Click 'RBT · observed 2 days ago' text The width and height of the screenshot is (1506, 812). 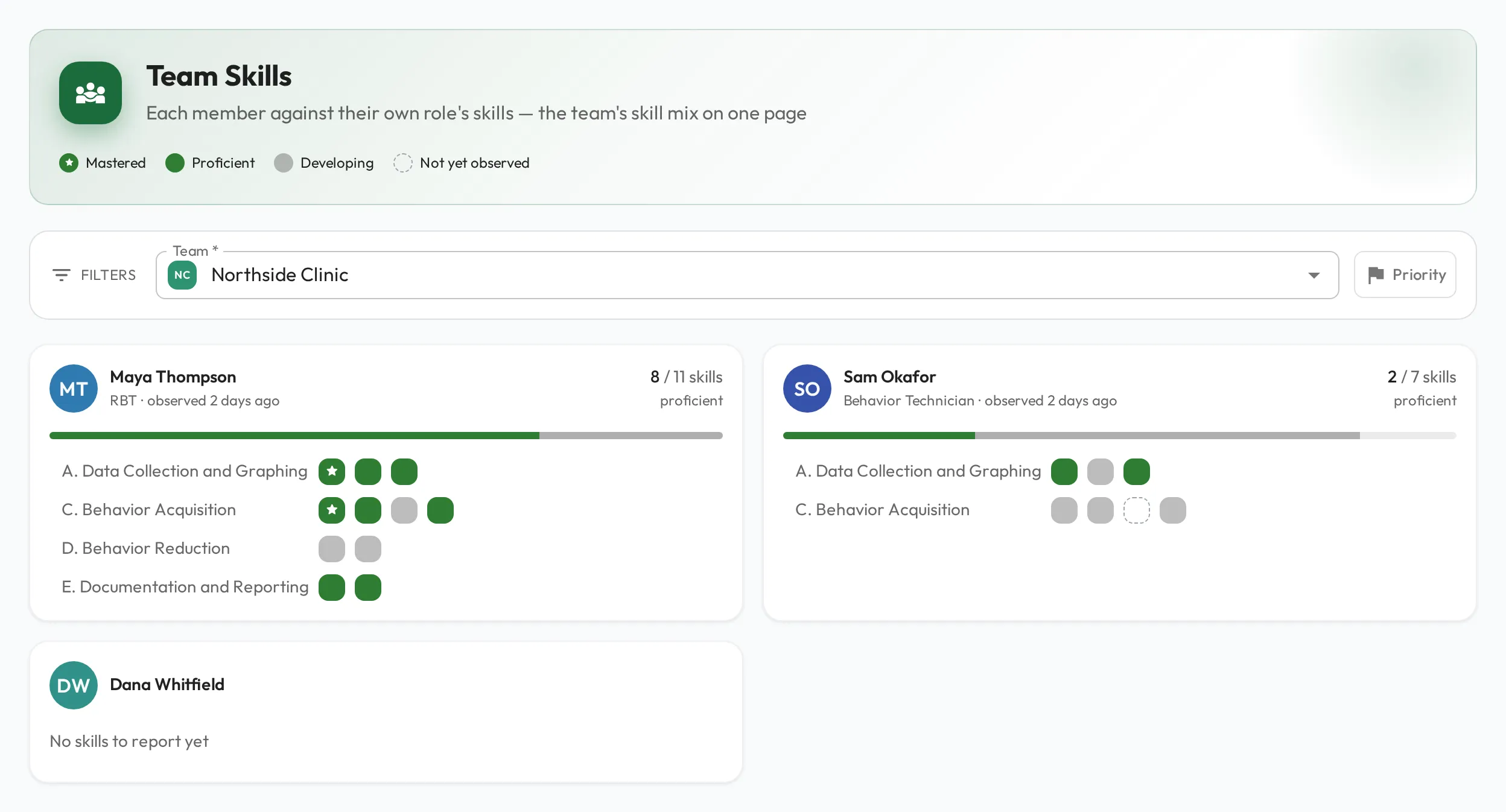(x=195, y=401)
